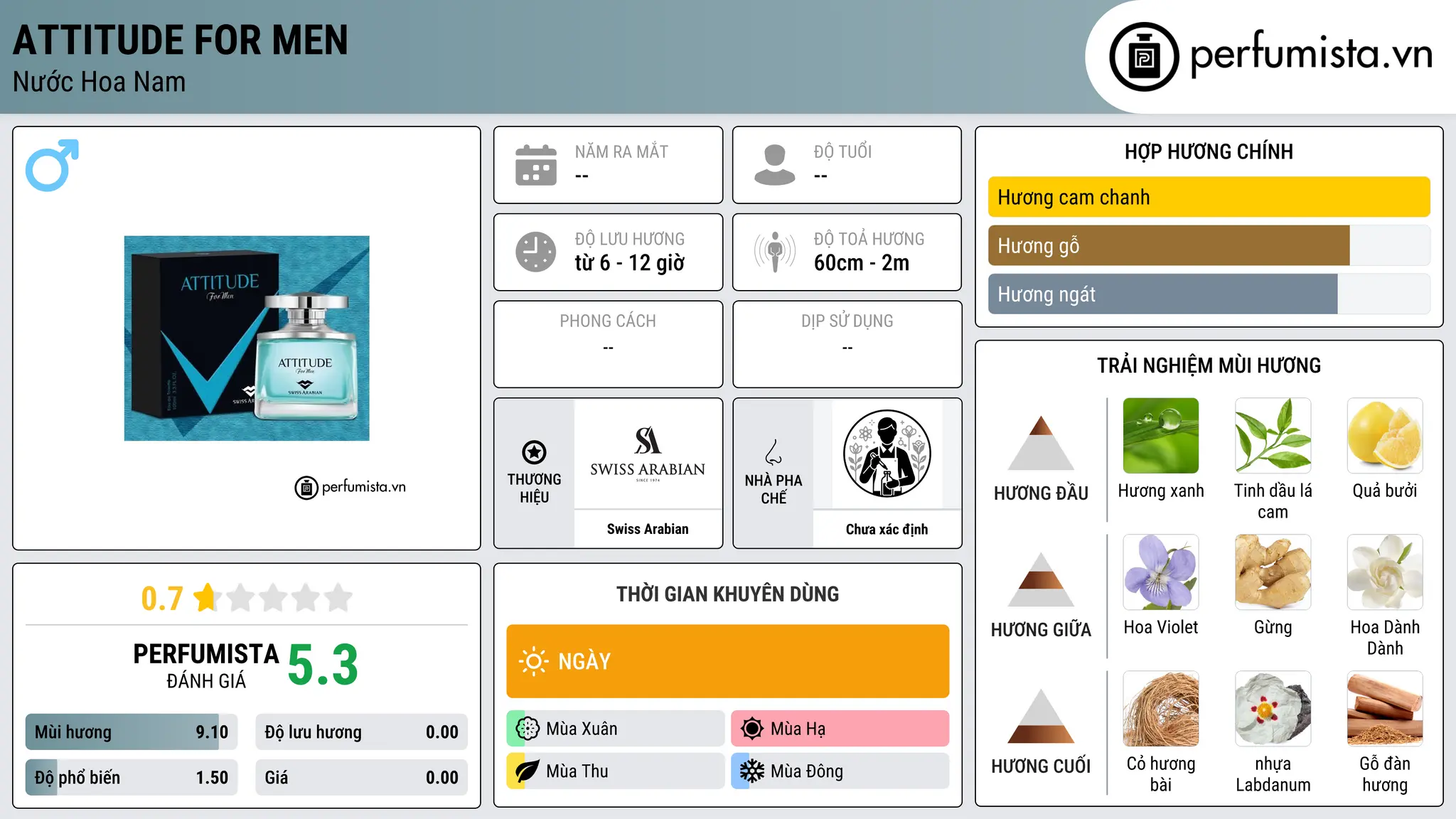
Task: Click the sillage icon beside Độ toả hương
Action: [775, 252]
